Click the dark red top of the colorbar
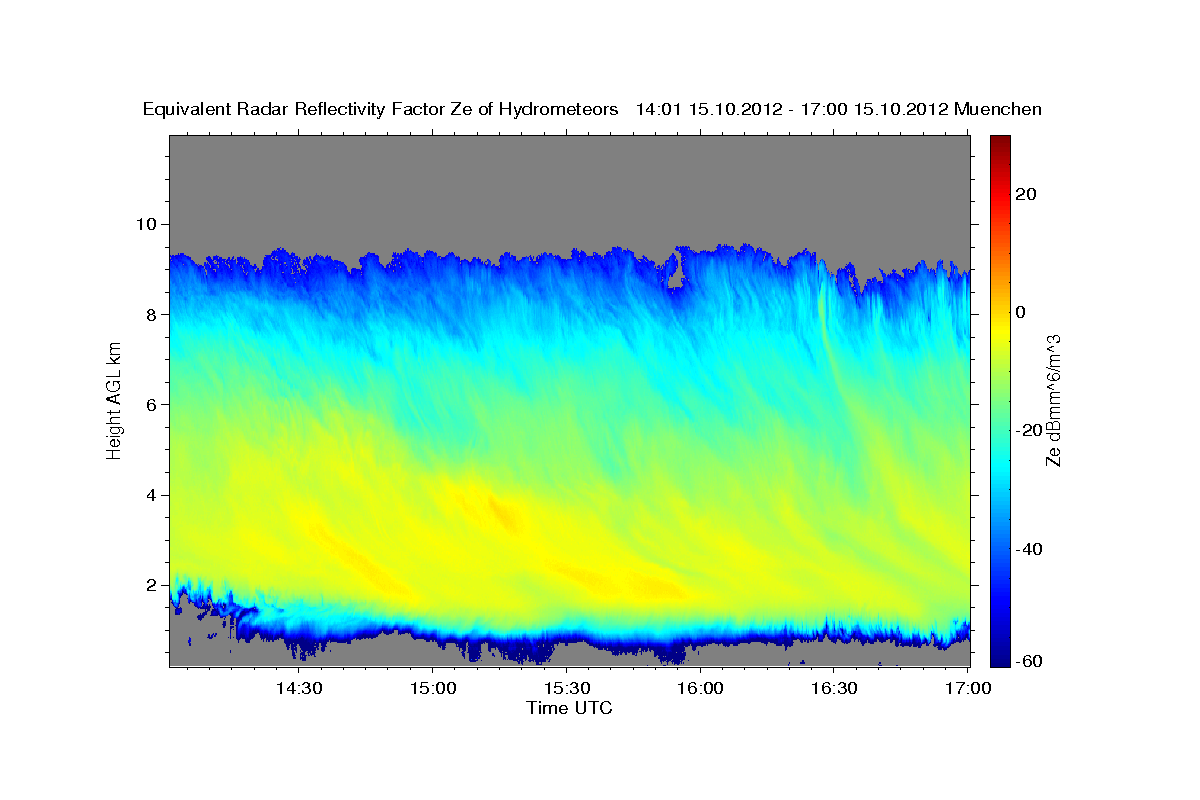The height and width of the screenshot is (800, 1200). 1000,145
